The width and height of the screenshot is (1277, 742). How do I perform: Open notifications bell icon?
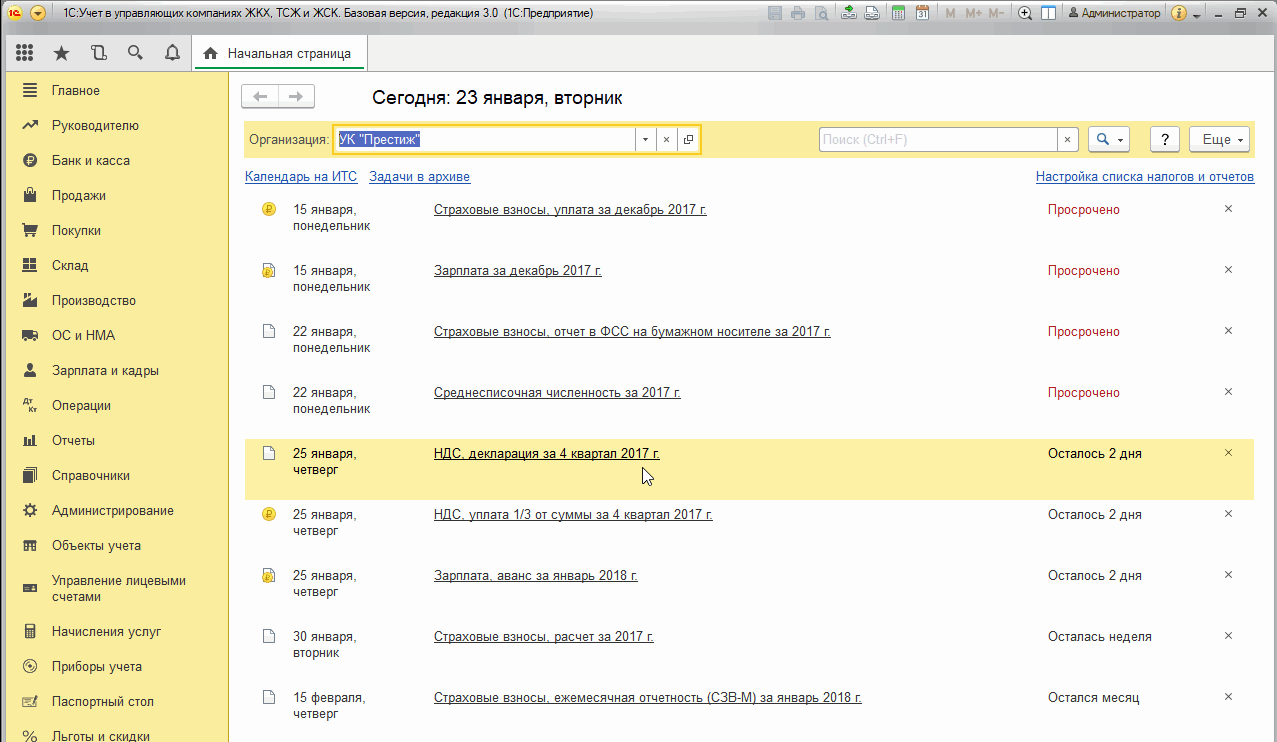click(172, 53)
